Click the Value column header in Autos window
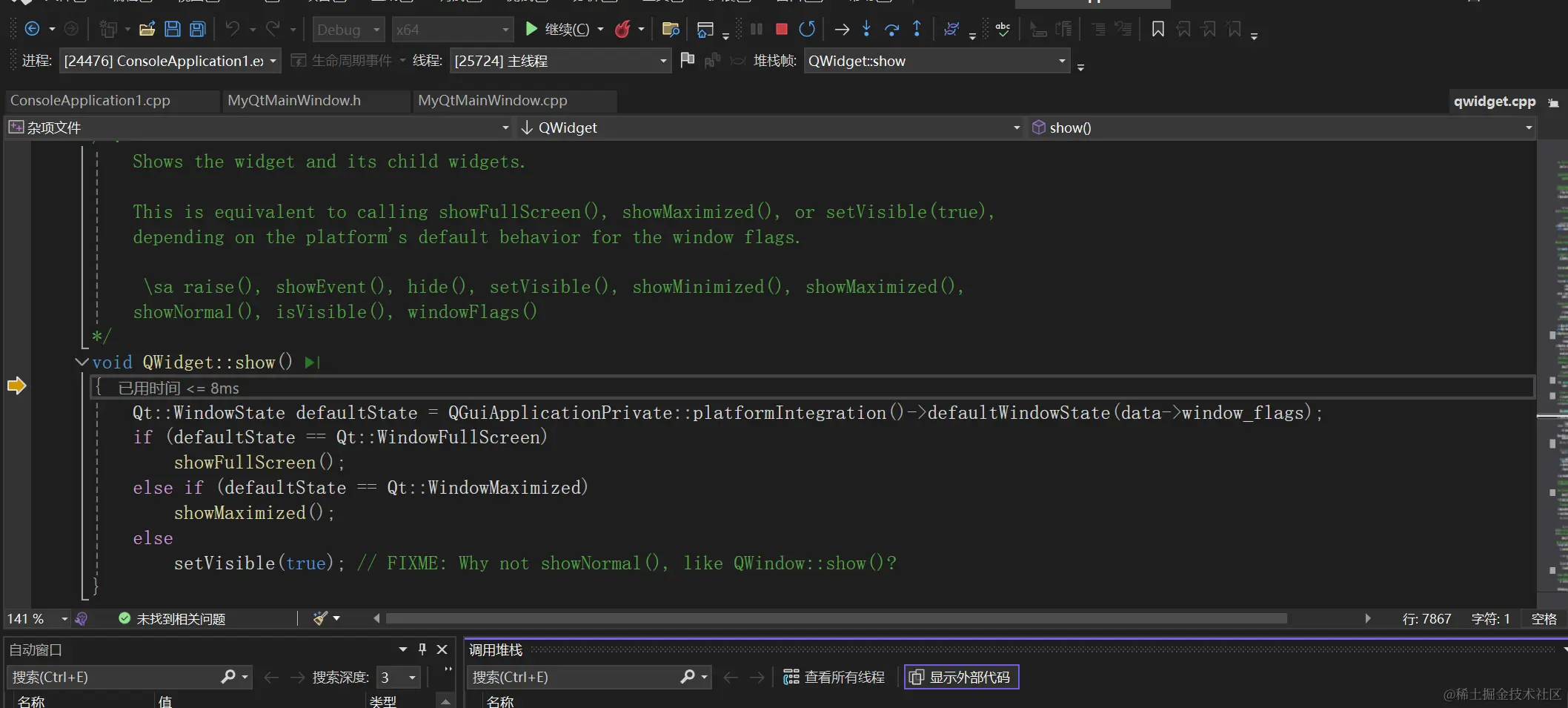The width and height of the screenshot is (1568, 708). (165, 701)
